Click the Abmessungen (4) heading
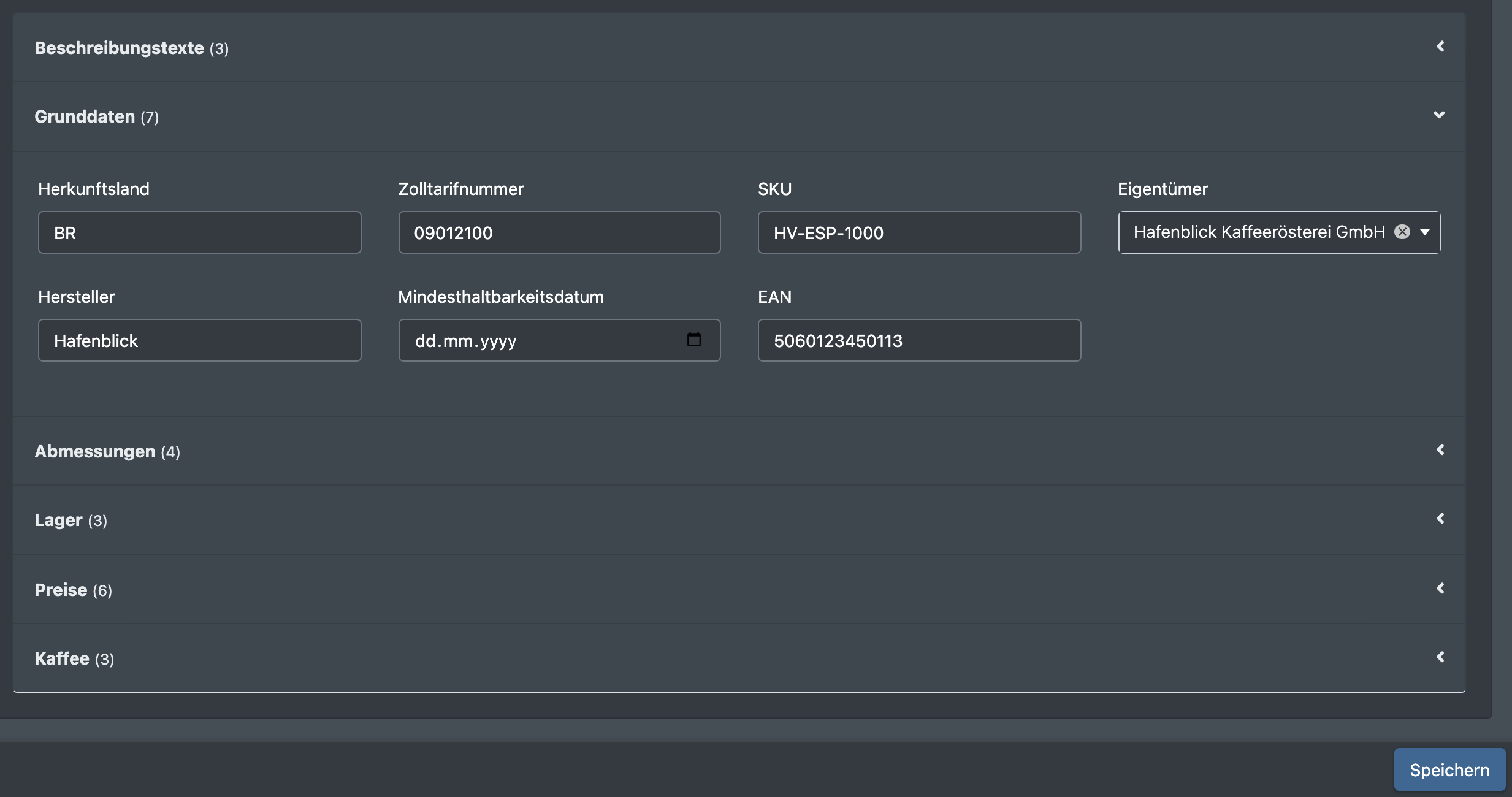1512x797 pixels. point(107,451)
